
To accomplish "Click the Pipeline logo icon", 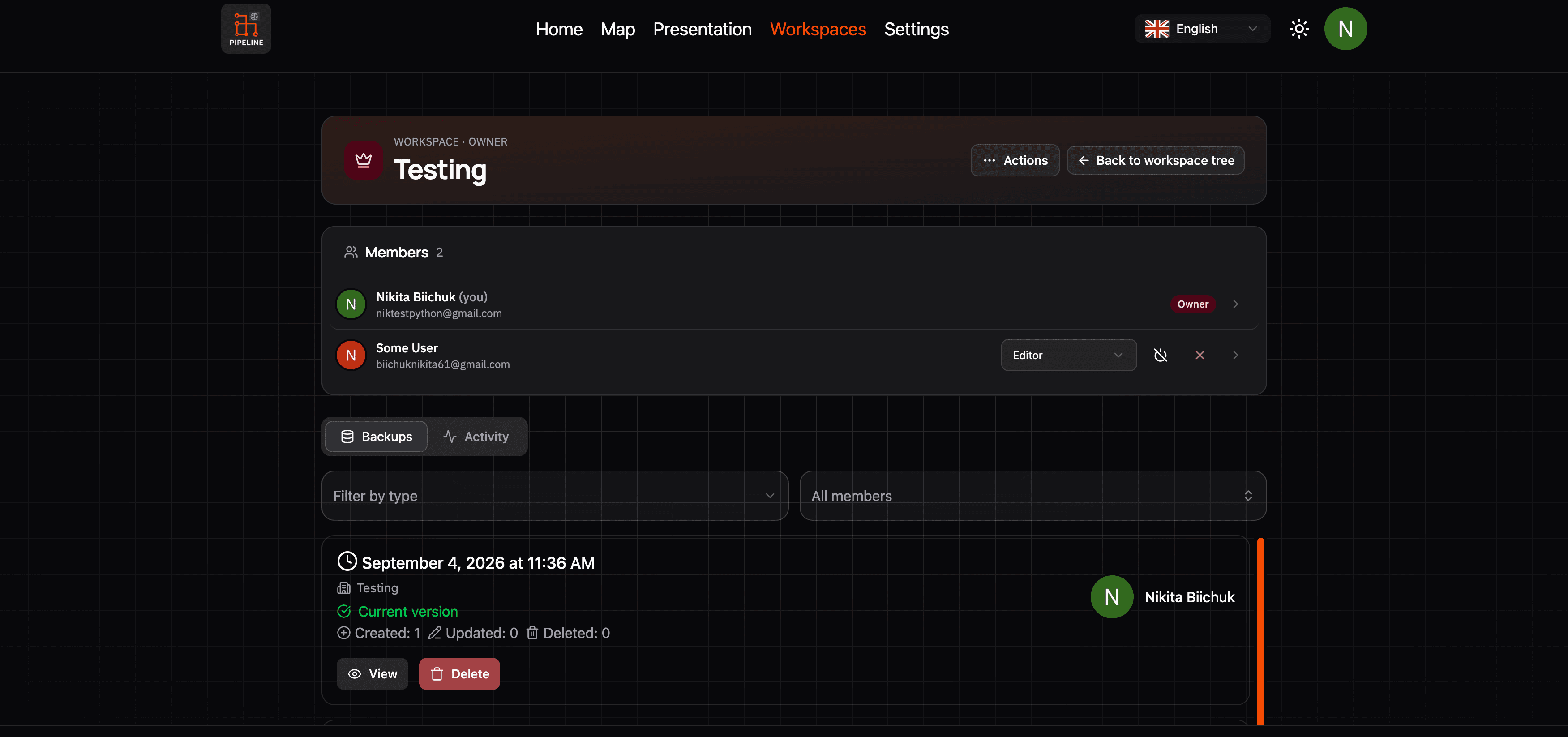I will tap(246, 29).
